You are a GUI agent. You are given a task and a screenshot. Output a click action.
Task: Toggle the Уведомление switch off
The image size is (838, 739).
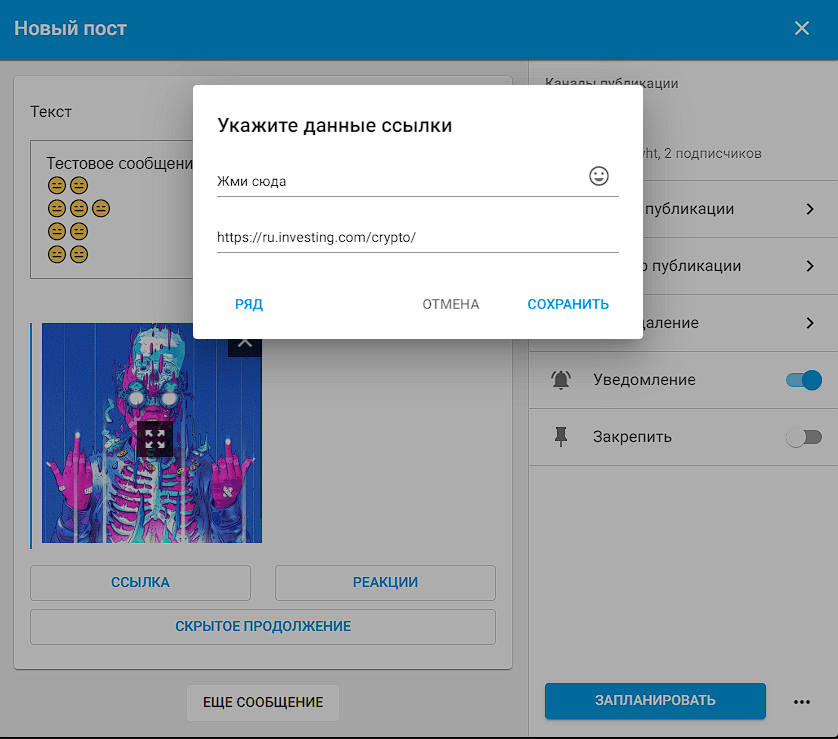(x=804, y=380)
